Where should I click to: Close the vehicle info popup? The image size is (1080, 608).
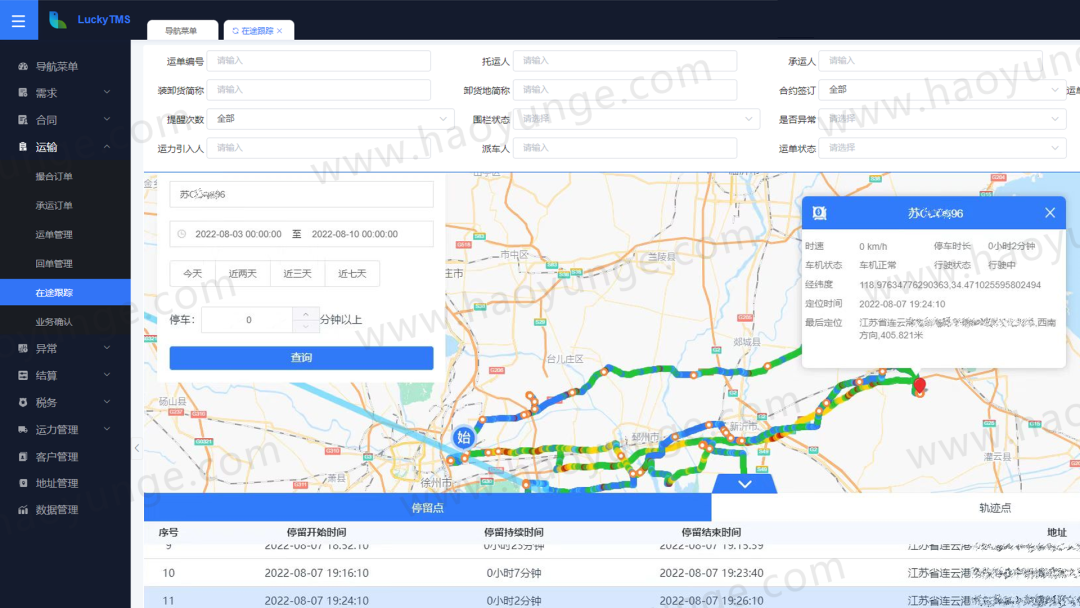click(1050, 213)
